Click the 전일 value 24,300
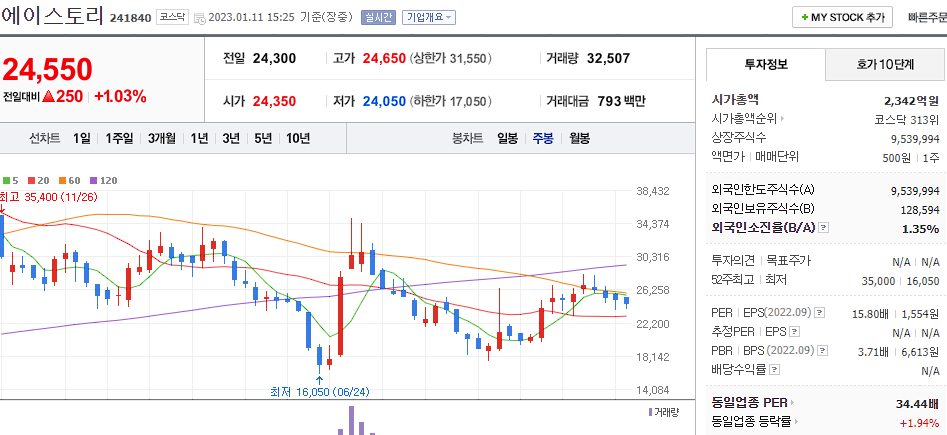 [274, 59]
